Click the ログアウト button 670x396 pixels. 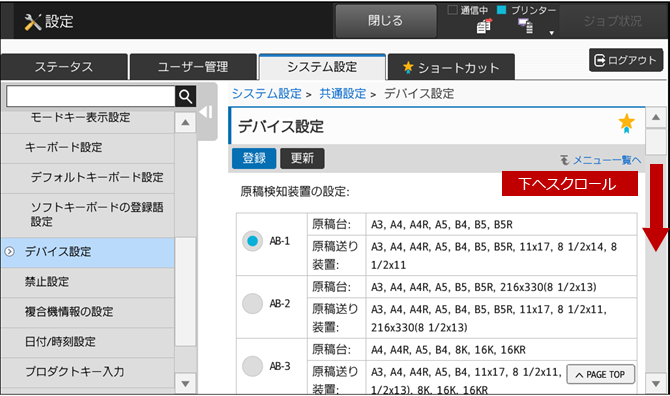tap(626, 60)
